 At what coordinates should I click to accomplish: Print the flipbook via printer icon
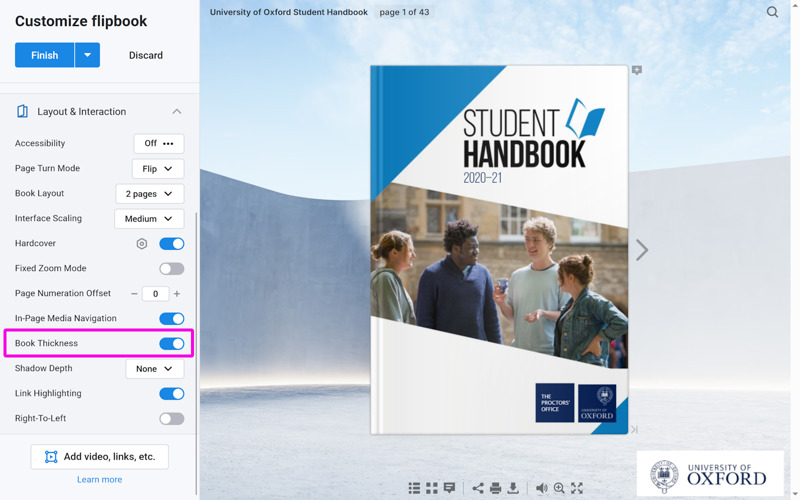pos(495,488)
